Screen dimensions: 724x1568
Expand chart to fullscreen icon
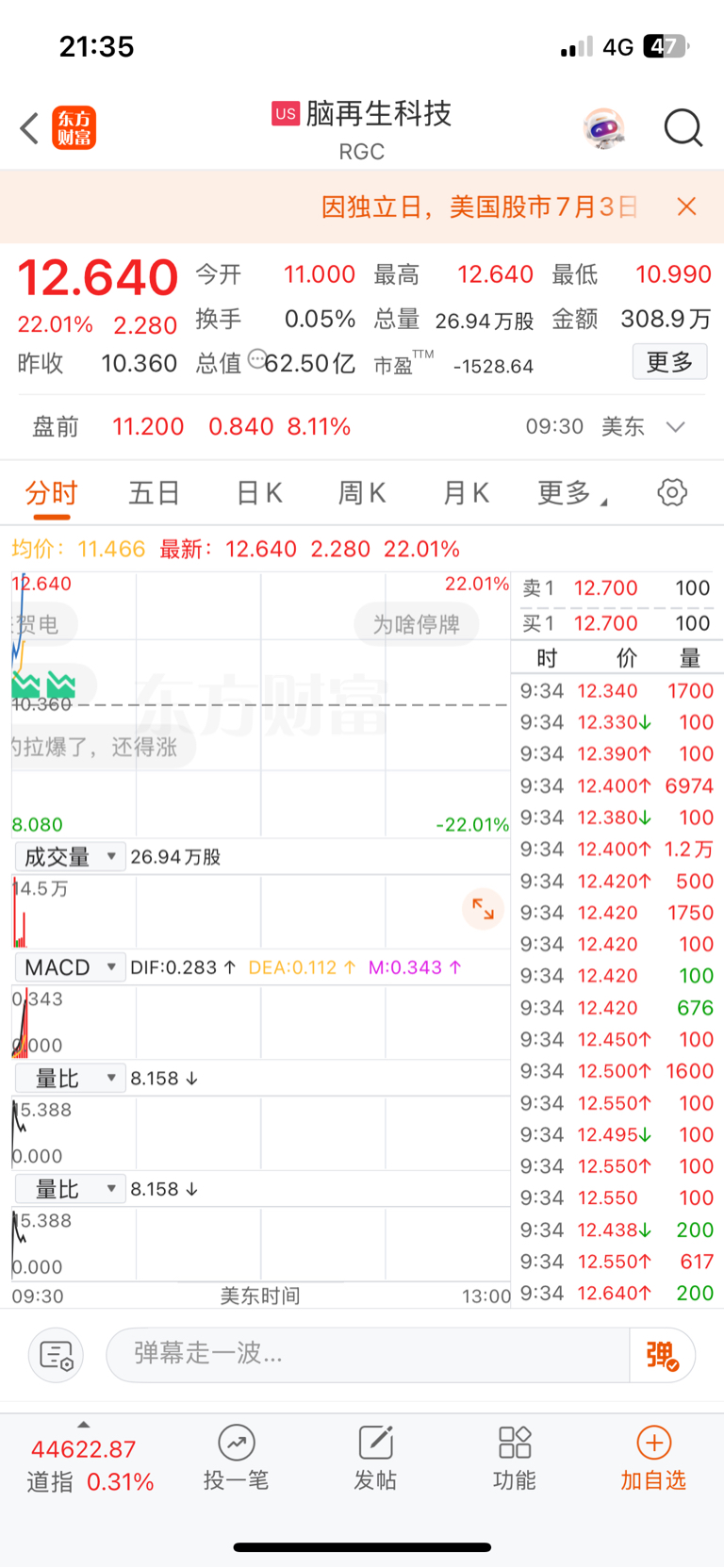(x=483, y=909)
